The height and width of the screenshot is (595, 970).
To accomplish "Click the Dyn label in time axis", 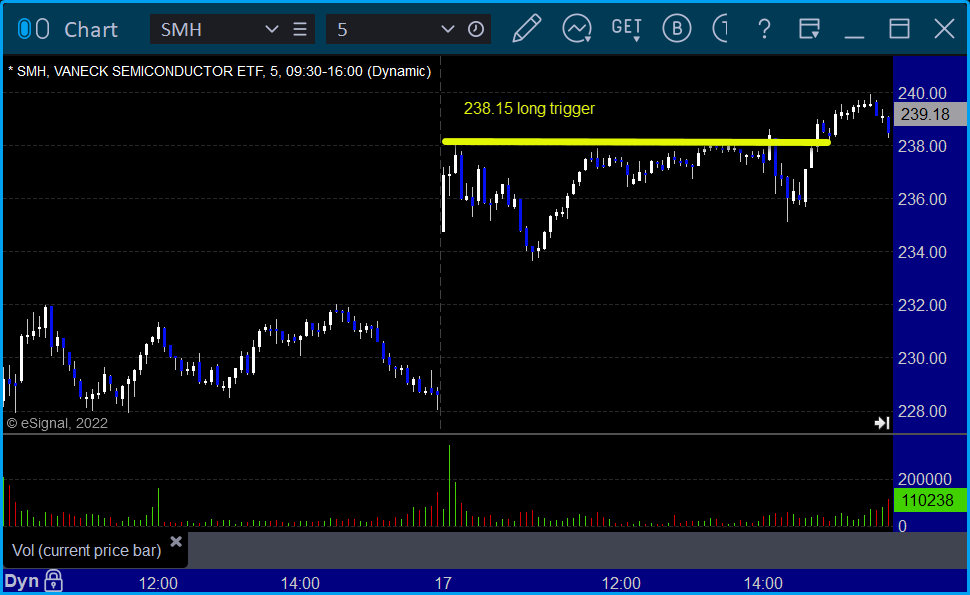I will (x=22, y=581).
